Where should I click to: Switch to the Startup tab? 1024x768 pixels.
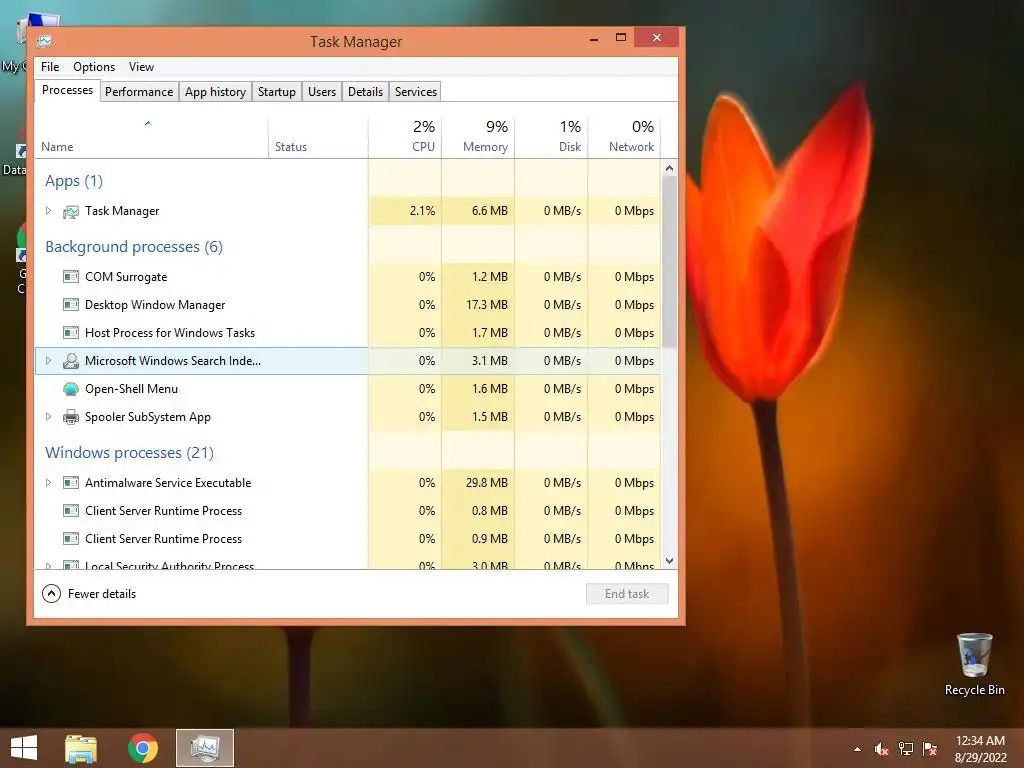(277, 92)
